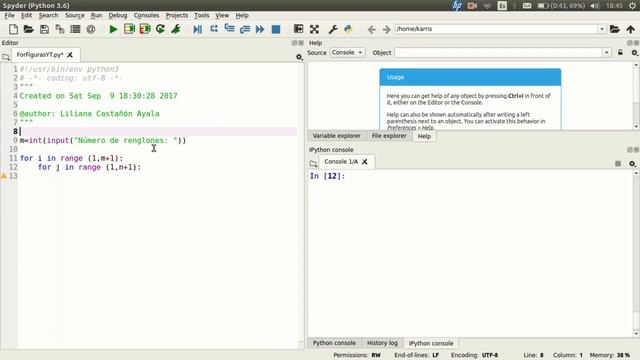Continue execution double-arrow icon
This screenshot has width=640, height=360.
click(x=260, y=29)
